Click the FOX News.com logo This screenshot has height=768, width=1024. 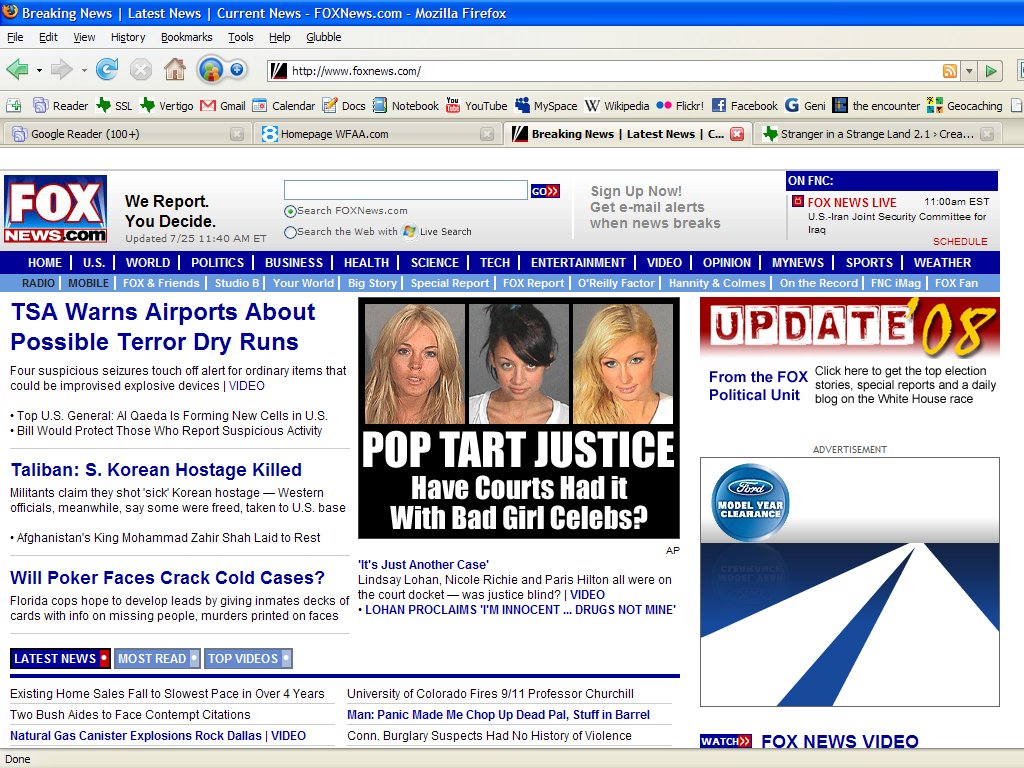[x=55, y=210]
